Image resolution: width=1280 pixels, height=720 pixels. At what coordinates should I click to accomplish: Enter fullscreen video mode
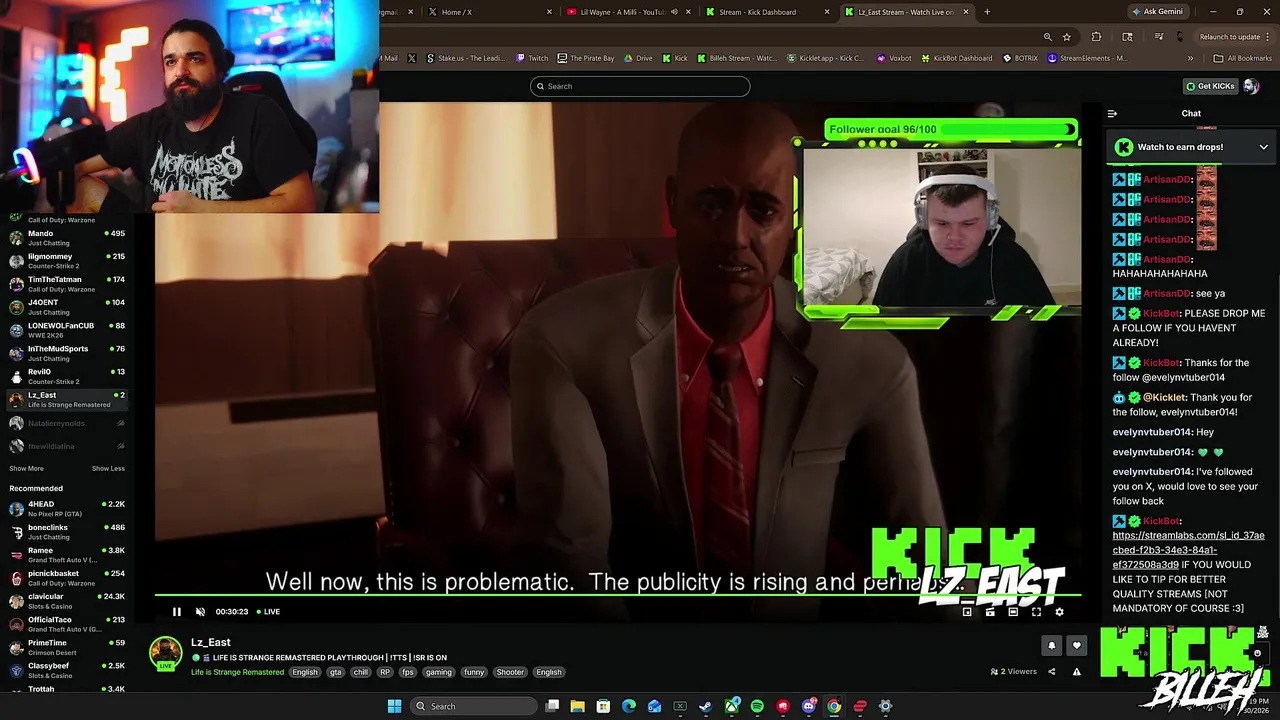coord(1036,612)
